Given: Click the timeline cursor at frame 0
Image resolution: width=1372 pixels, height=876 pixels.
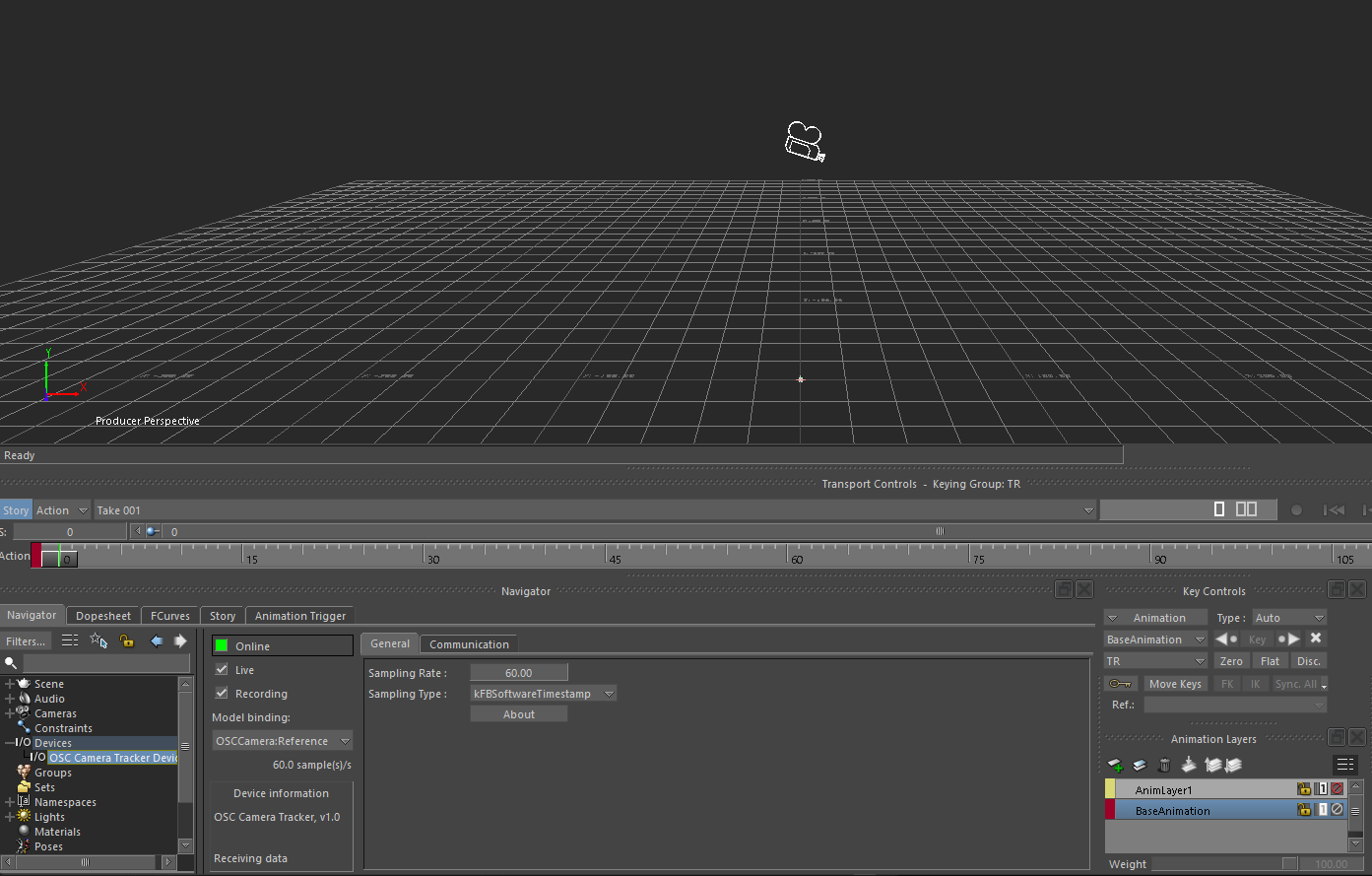Looking at the screenshot, I should pyautogui.click(x=59, y=557).
